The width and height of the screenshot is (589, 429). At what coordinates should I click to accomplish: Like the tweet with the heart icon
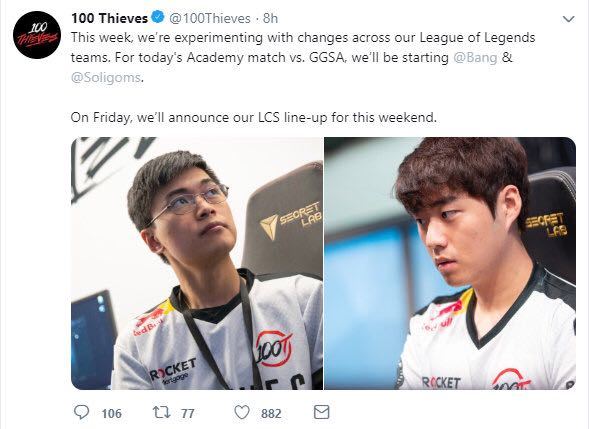tap(242, 412)
